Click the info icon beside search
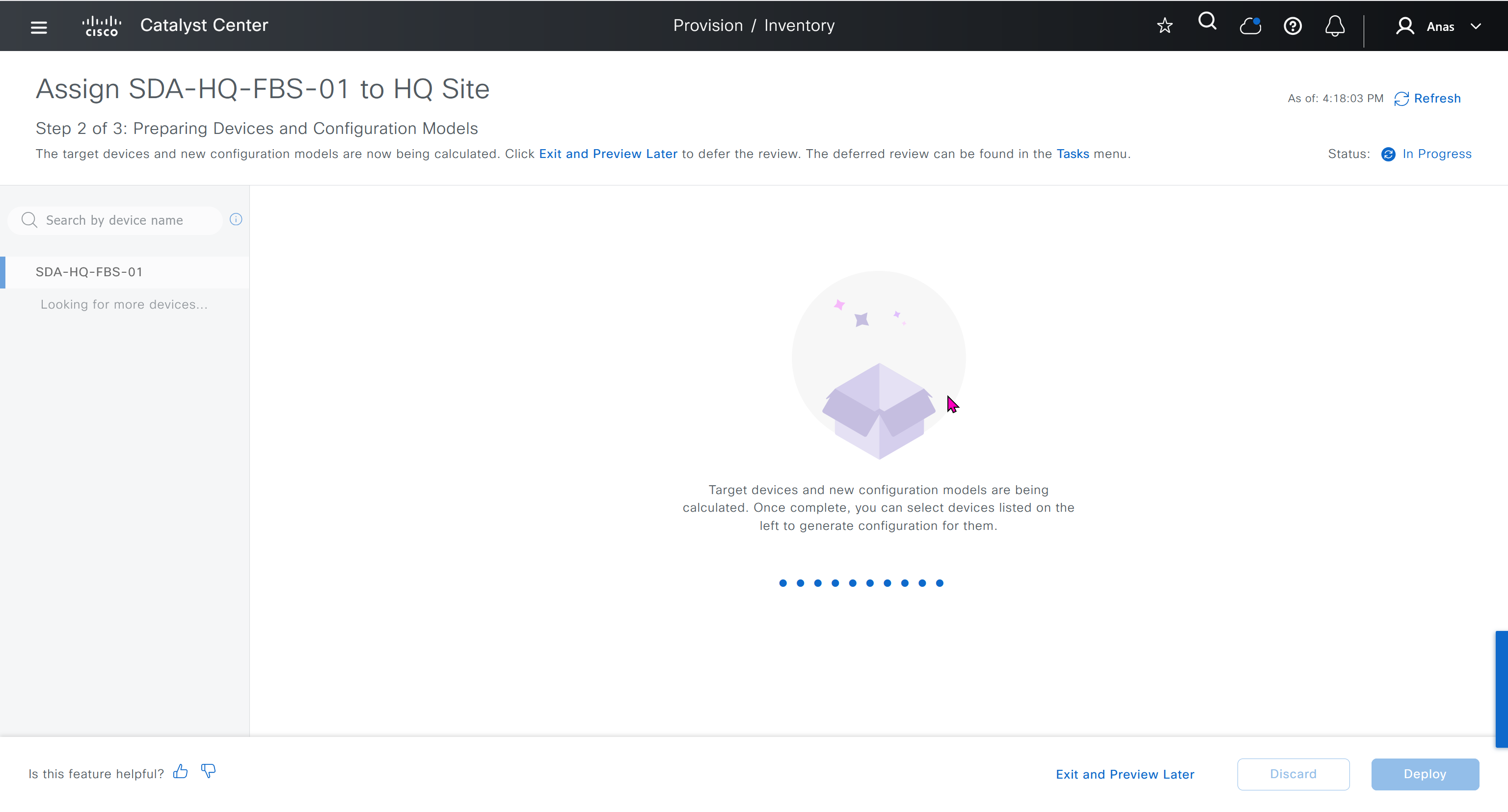Image resolution: width=1508 pixels, height=812 pixels. pos(236,219)
